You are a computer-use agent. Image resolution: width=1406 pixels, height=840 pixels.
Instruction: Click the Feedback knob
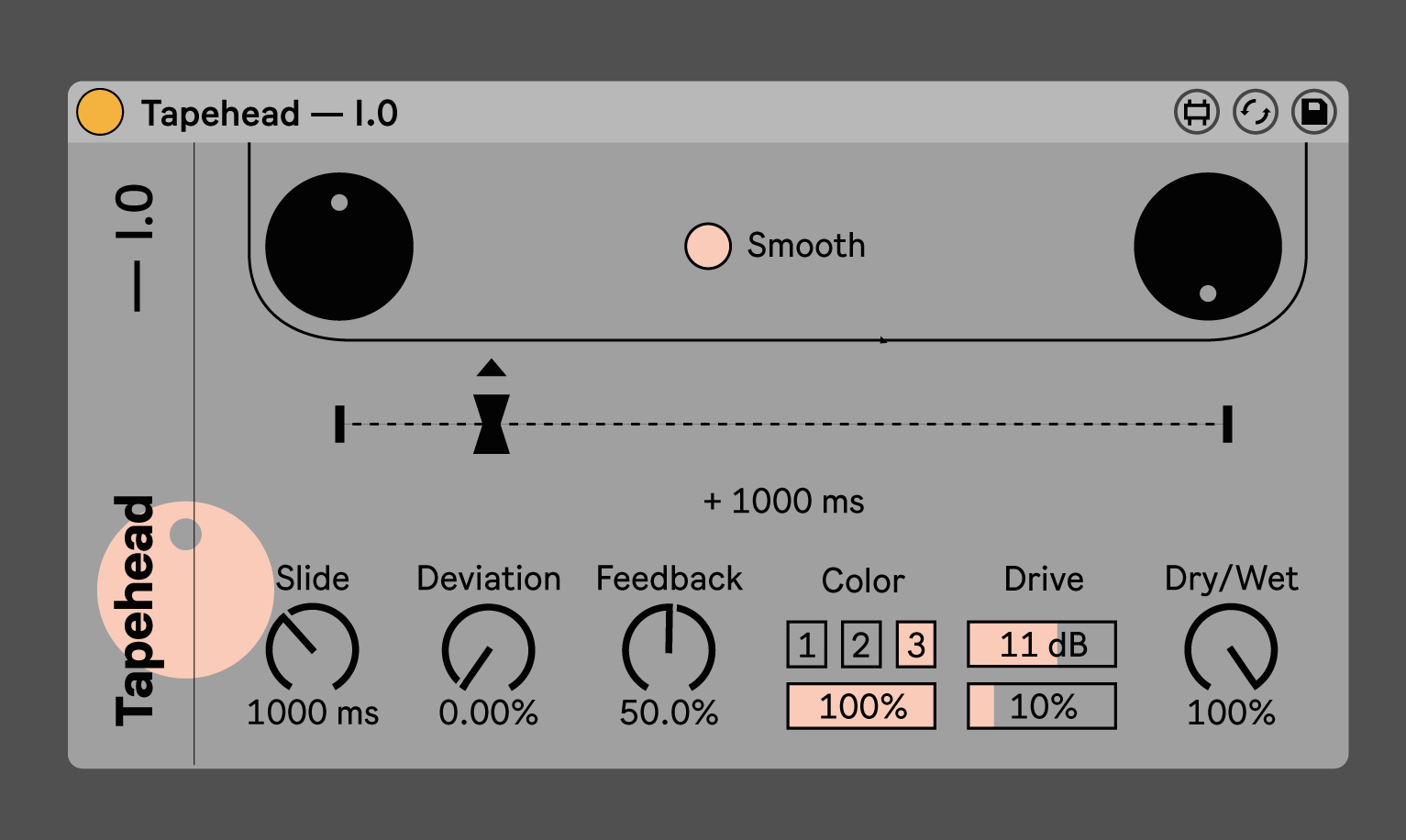point(669,649)
